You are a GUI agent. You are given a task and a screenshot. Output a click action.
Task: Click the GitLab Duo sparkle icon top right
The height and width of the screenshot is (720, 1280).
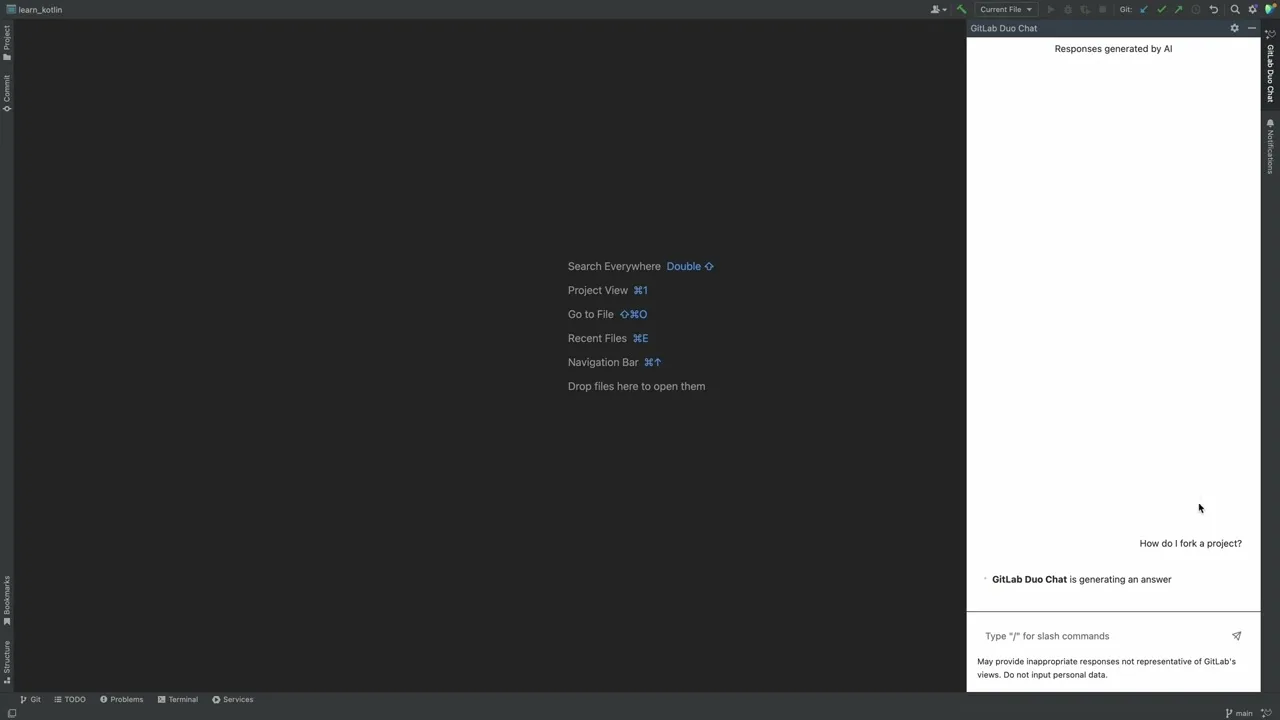pos(1270,36)
